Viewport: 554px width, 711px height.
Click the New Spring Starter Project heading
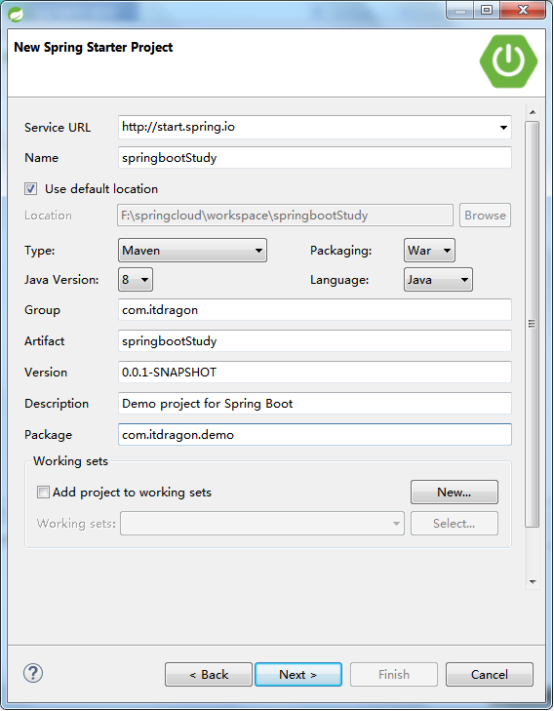tap(93, 47)
